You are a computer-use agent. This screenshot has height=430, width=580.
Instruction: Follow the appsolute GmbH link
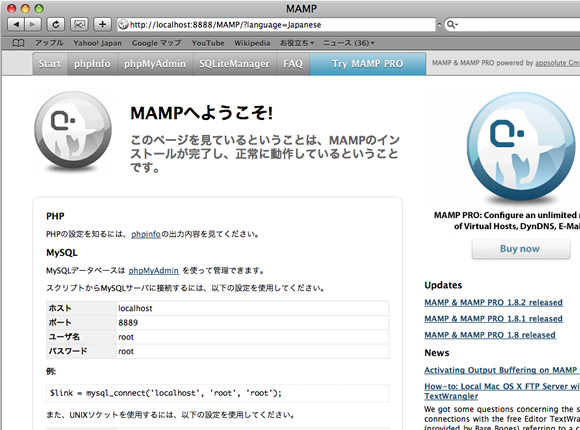557,63
